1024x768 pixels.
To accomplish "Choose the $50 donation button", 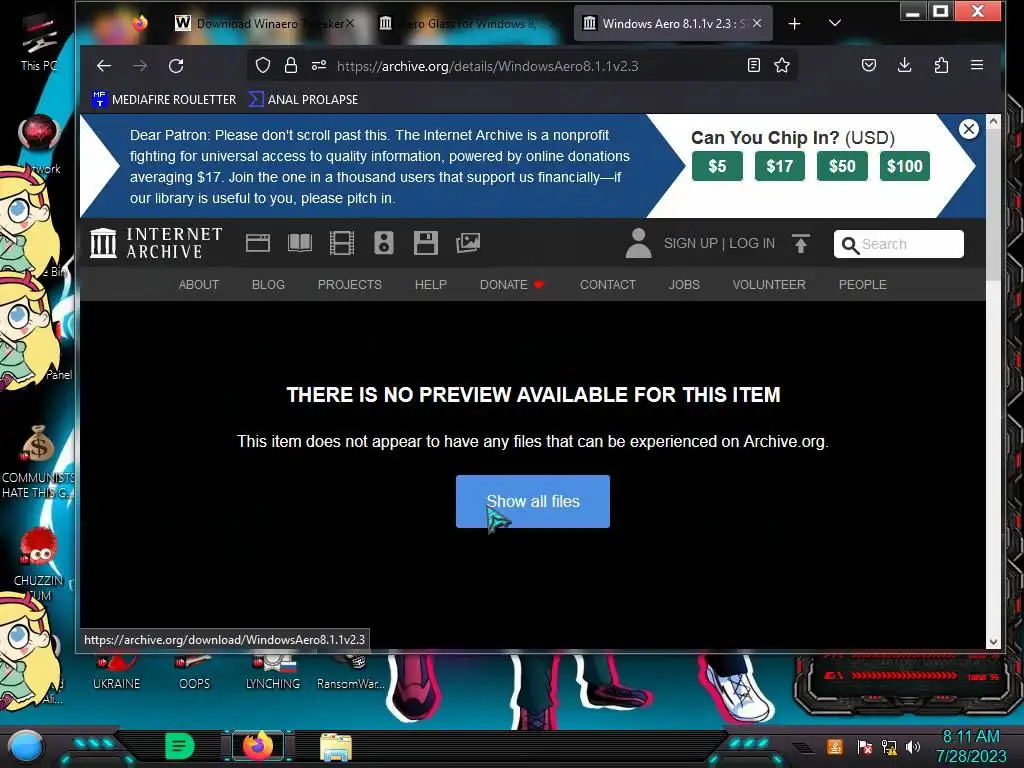I will 842,166.
